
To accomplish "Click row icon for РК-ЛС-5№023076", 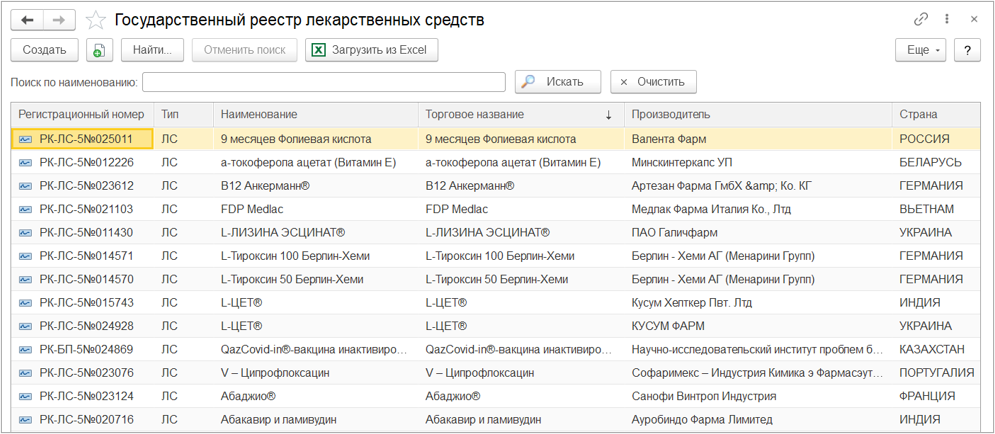I will 25,372.
